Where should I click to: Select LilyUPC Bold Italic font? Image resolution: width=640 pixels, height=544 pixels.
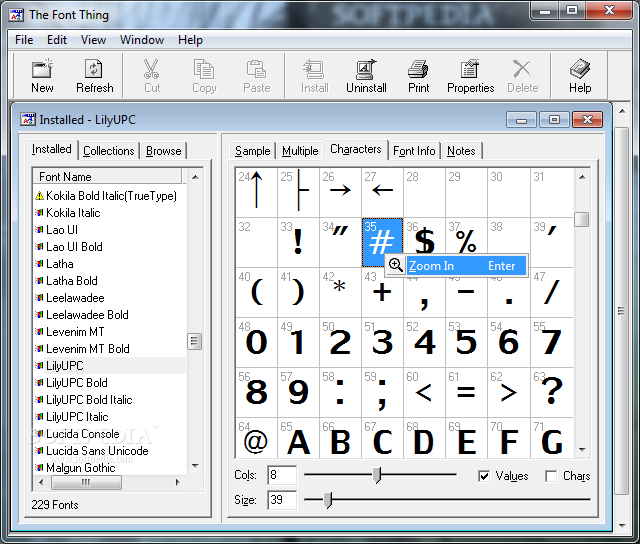click(89, 400)
